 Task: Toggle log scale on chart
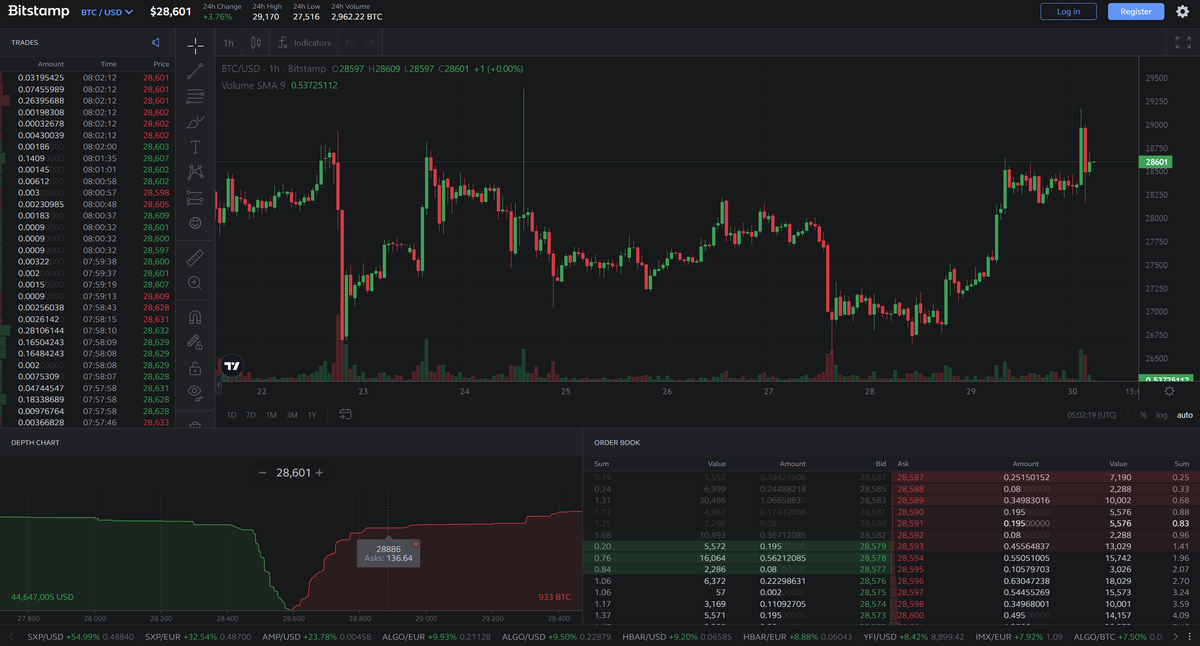(1161, 415)
